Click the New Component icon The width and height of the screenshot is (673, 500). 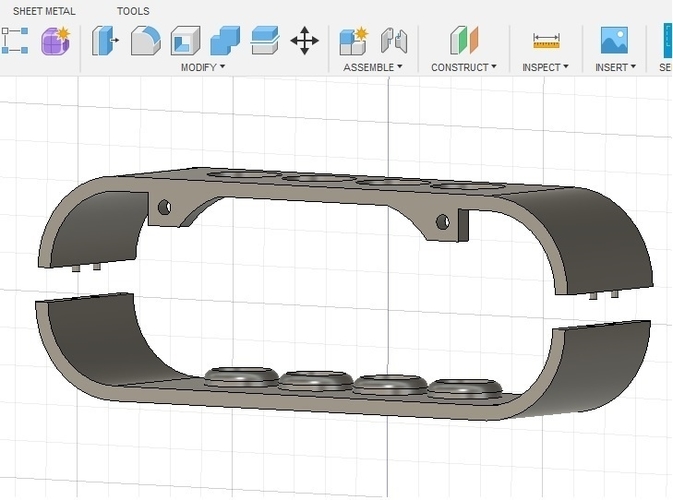tap(354, 40)
